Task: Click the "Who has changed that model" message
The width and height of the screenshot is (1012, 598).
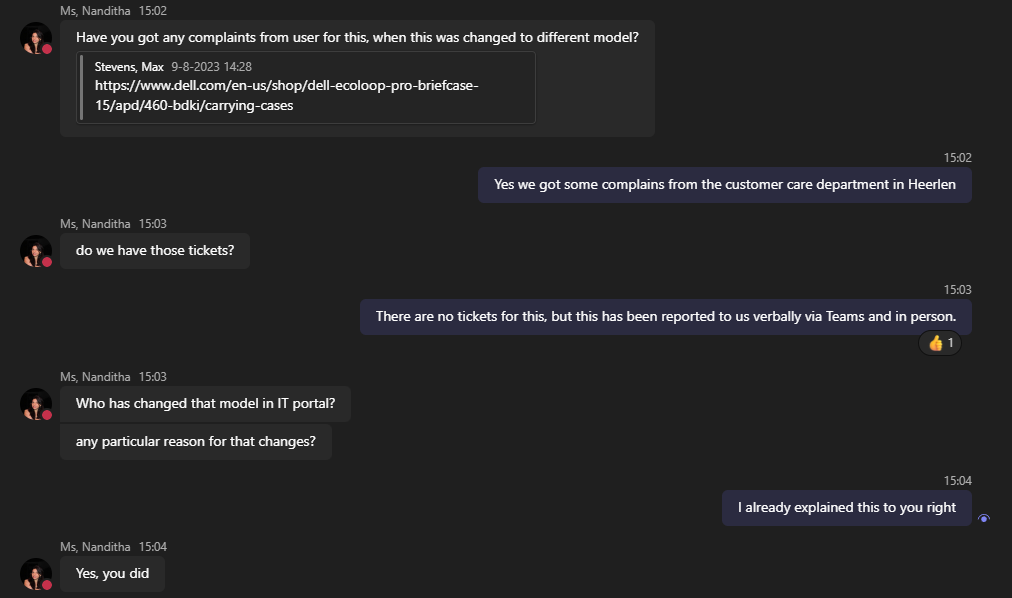Action: pos(205,403)
